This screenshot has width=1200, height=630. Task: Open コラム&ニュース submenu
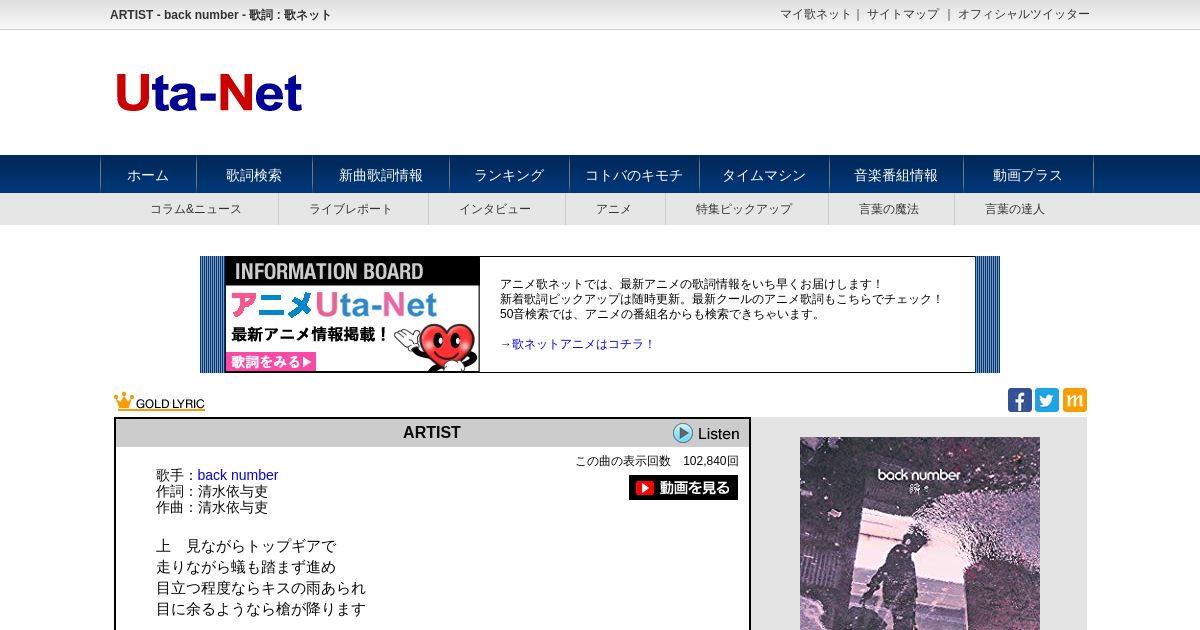coord(196,209)
